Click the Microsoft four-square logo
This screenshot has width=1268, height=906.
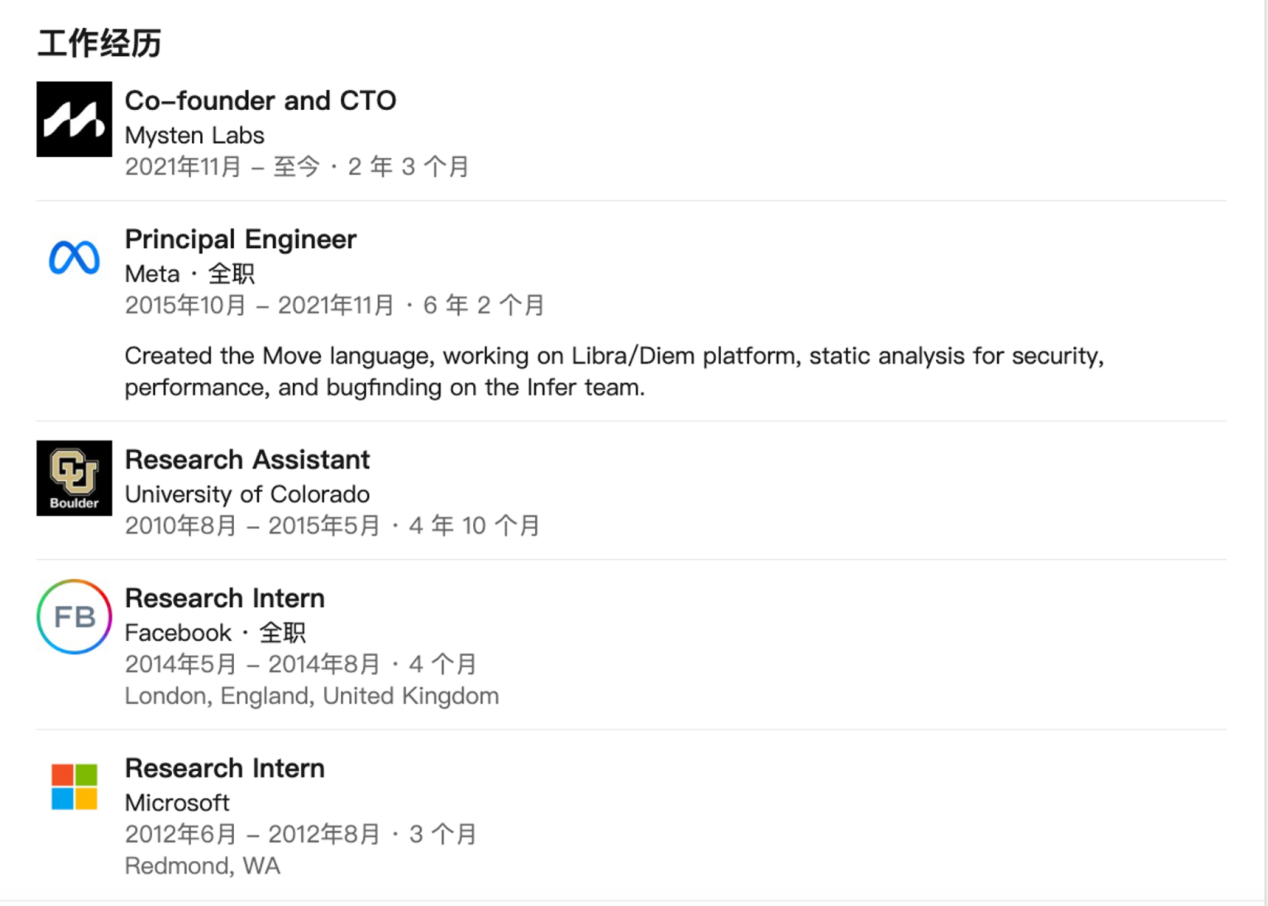(x=74, y=786)
